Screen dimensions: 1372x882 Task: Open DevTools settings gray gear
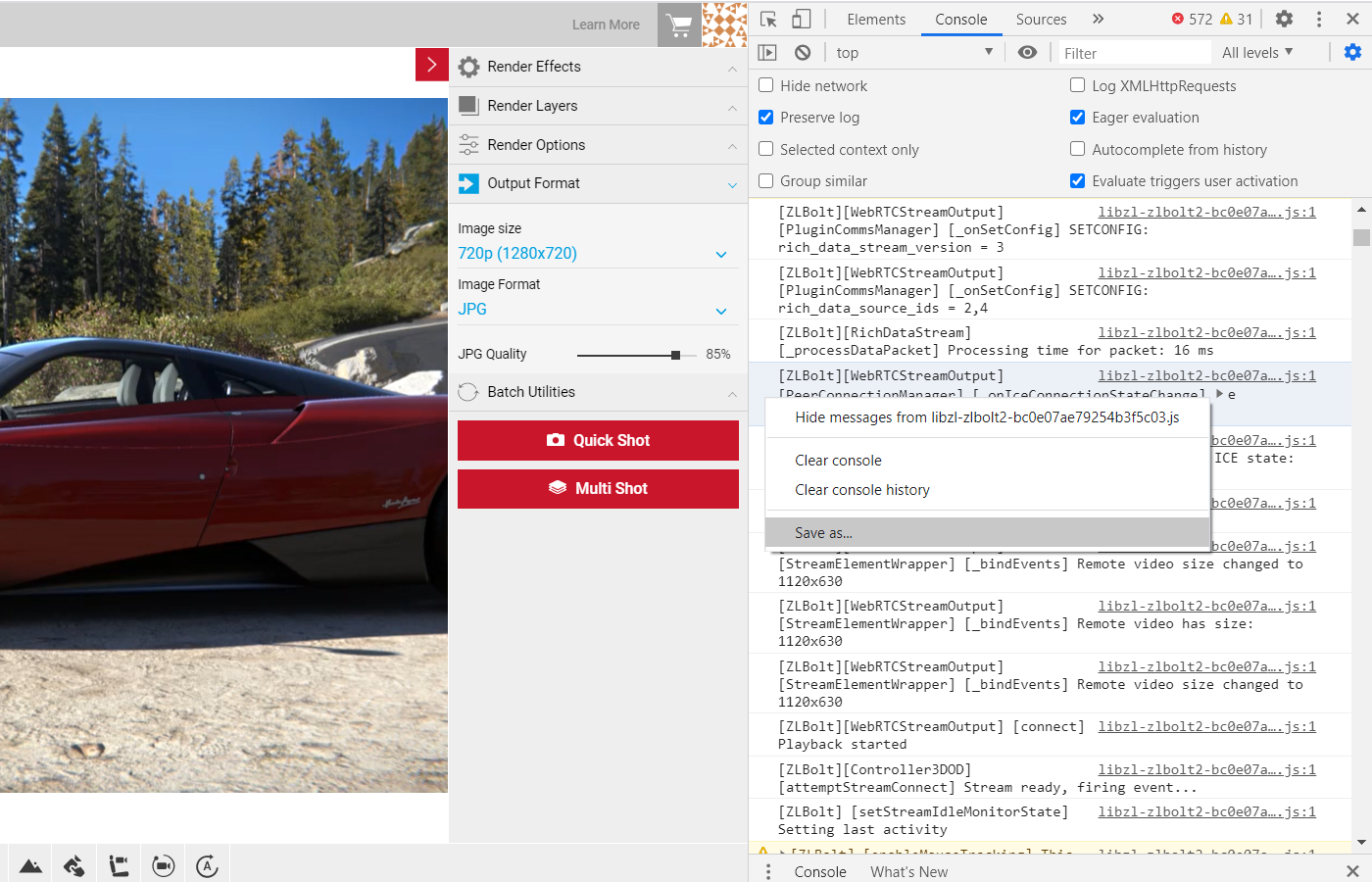coord(1284,19)
